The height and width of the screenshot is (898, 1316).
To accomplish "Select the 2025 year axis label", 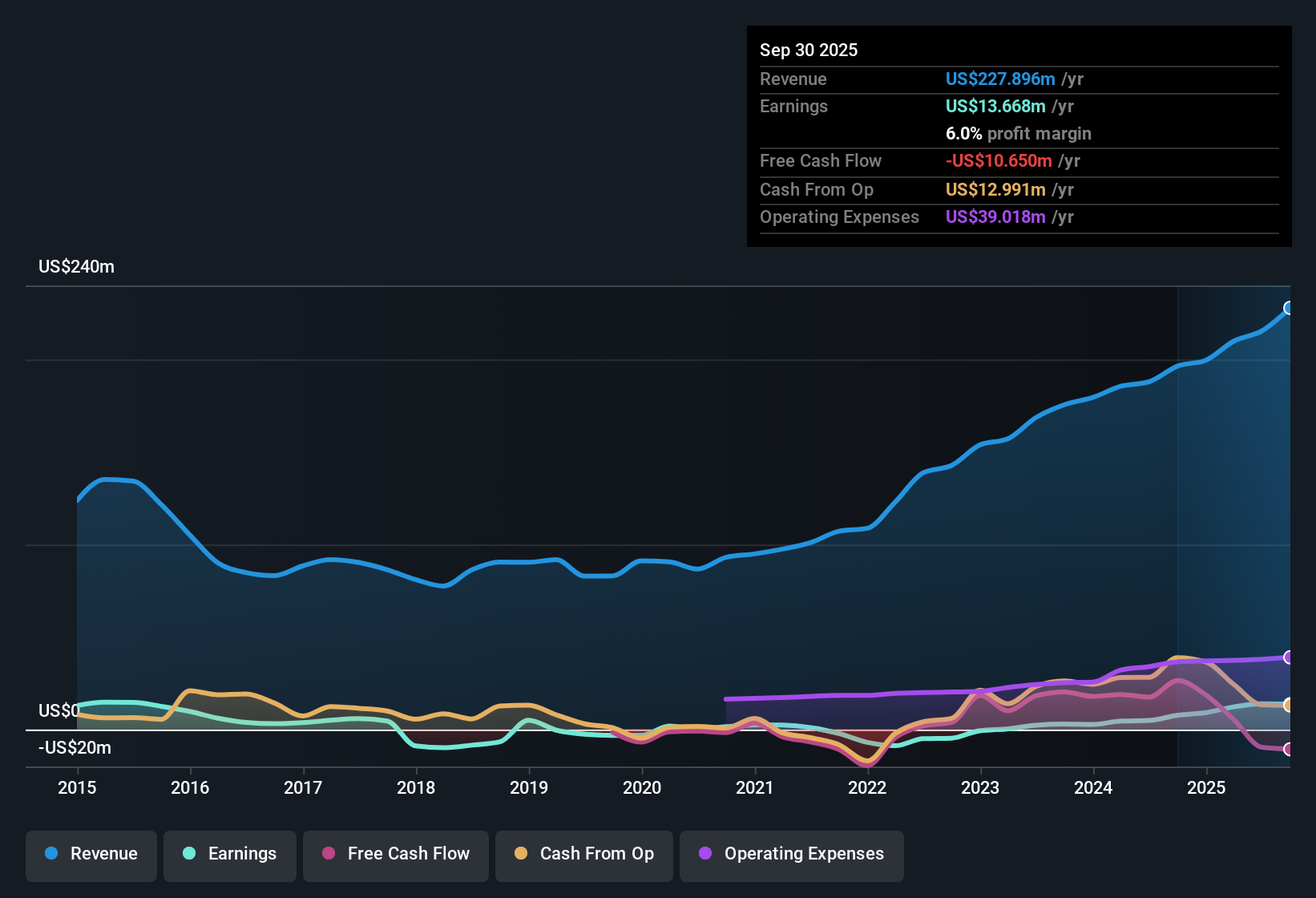I will (1207, 788).
